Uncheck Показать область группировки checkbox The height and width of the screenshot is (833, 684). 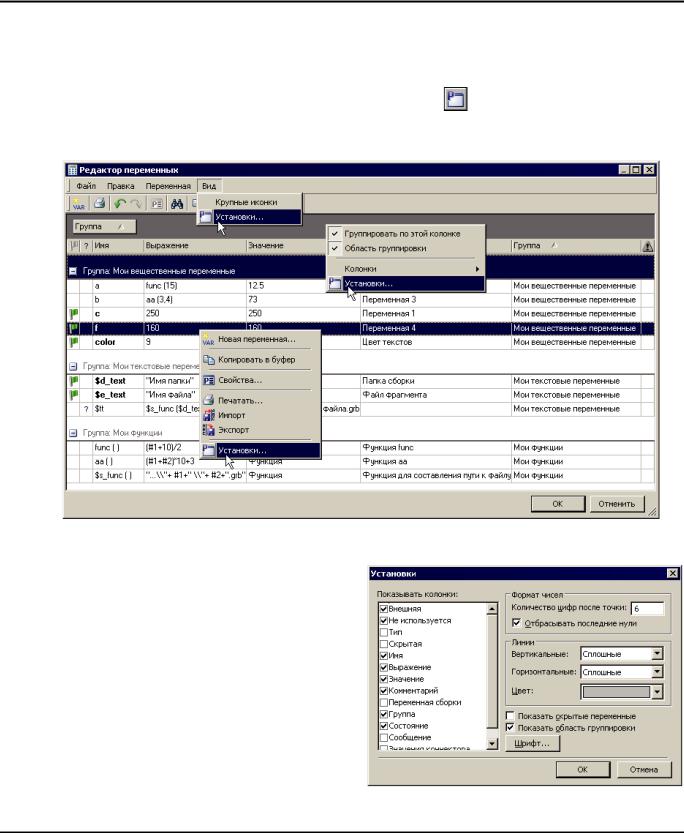510,727
